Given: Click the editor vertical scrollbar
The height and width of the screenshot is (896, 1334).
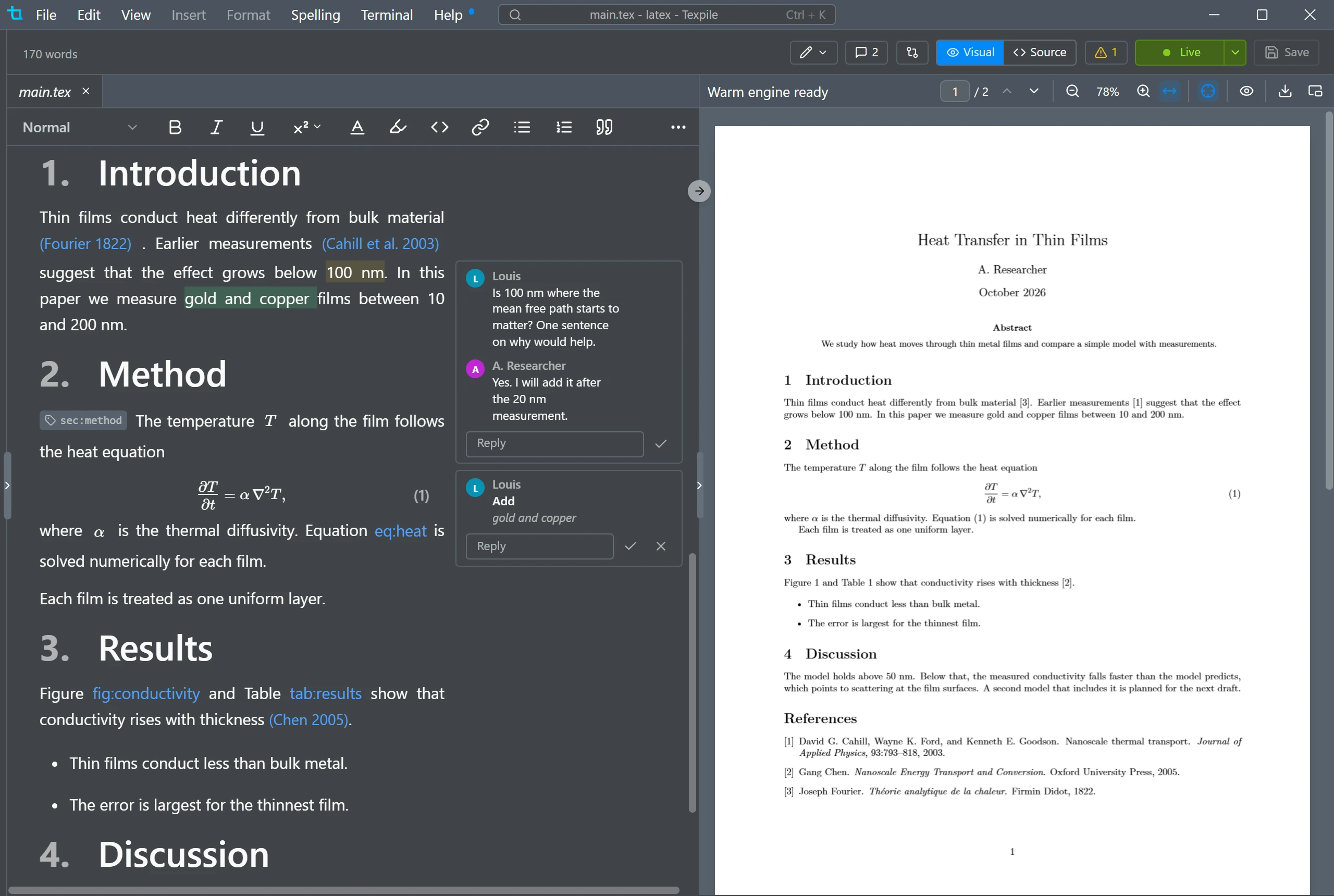Looking at the screenshot, I should click(x=692, y=683).
